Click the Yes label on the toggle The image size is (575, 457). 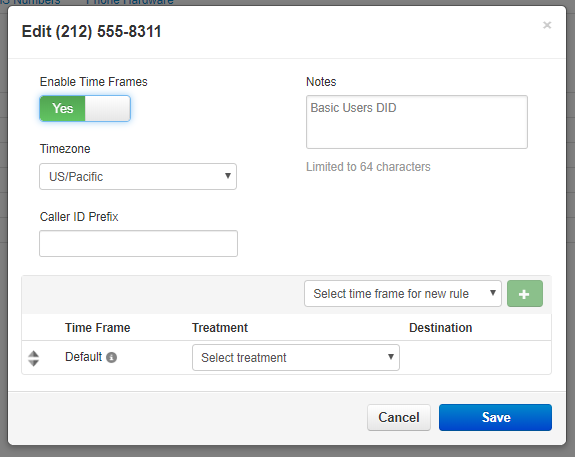pos(62,109)
